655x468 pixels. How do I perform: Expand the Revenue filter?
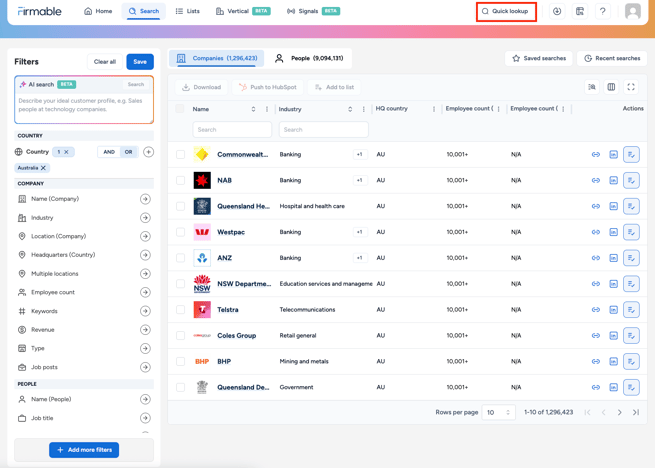(x=145, y=330)
